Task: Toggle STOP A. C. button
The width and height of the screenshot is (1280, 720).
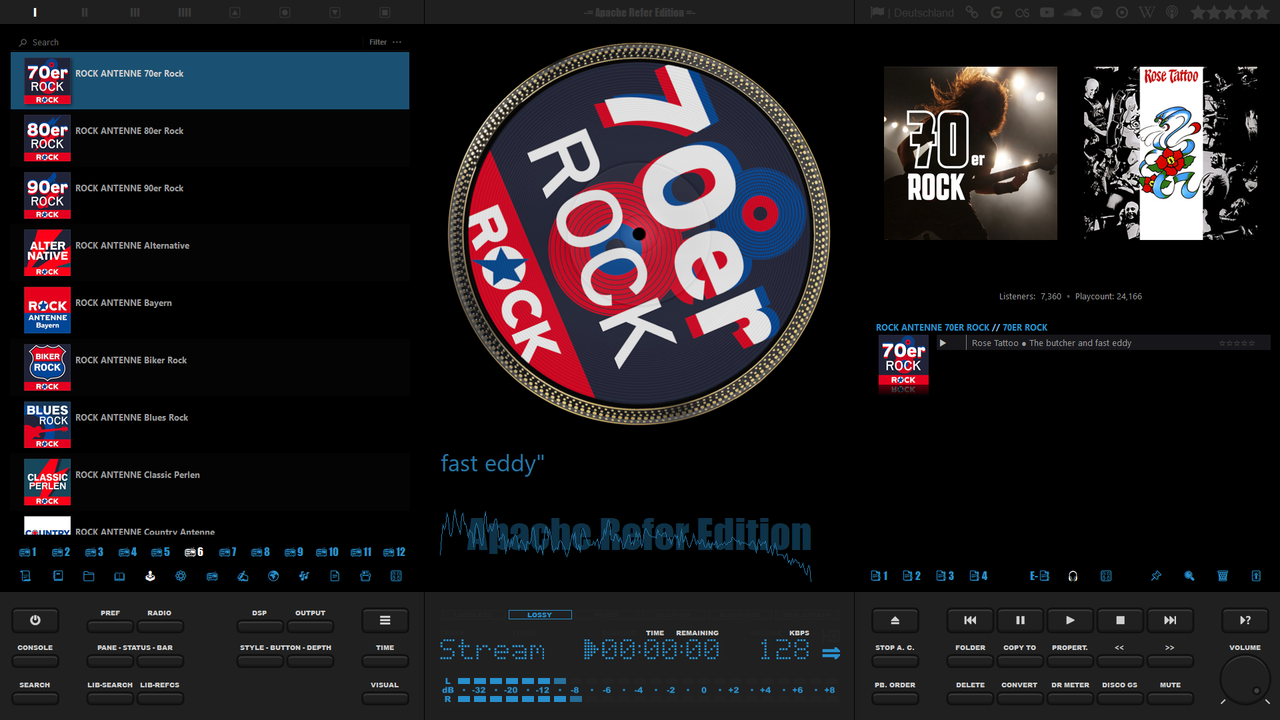Action: [895, 660]
